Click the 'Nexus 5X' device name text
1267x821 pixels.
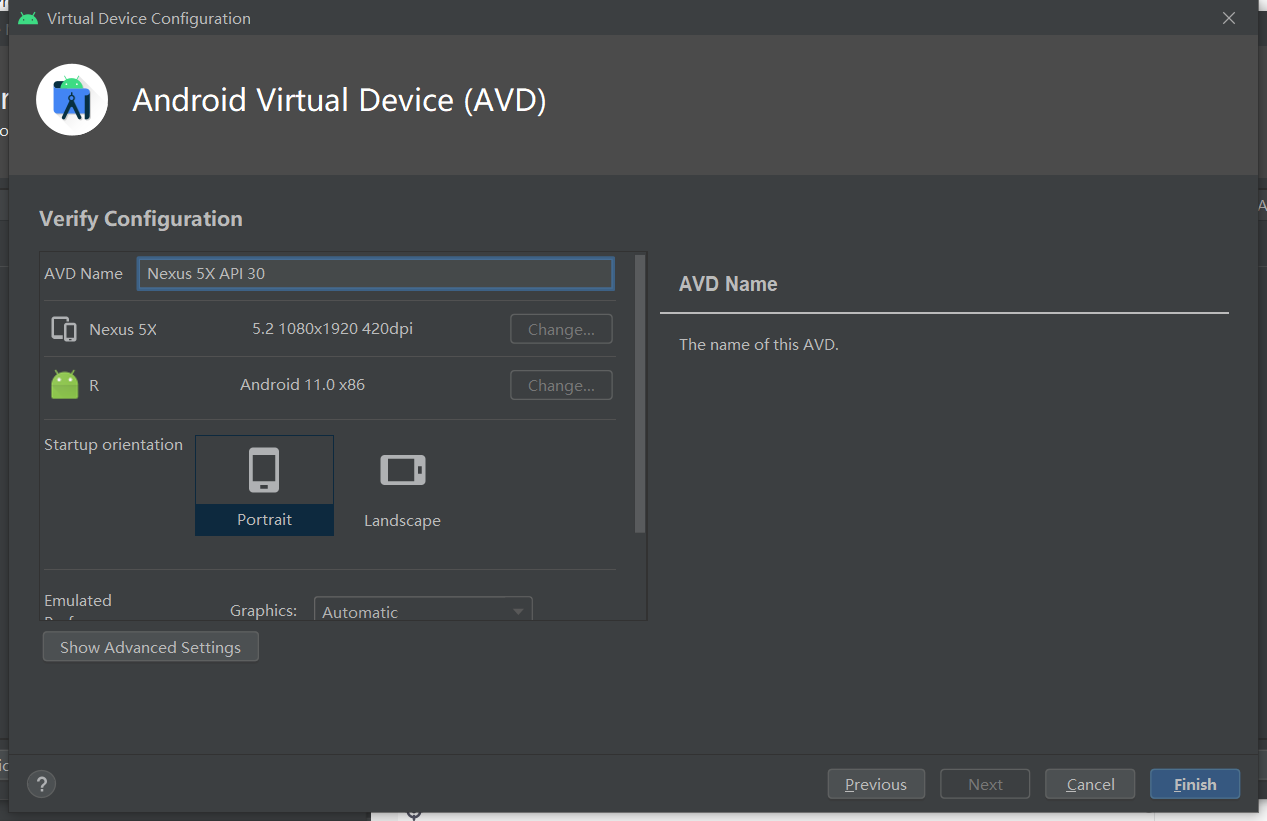click(x=123, y=329)
